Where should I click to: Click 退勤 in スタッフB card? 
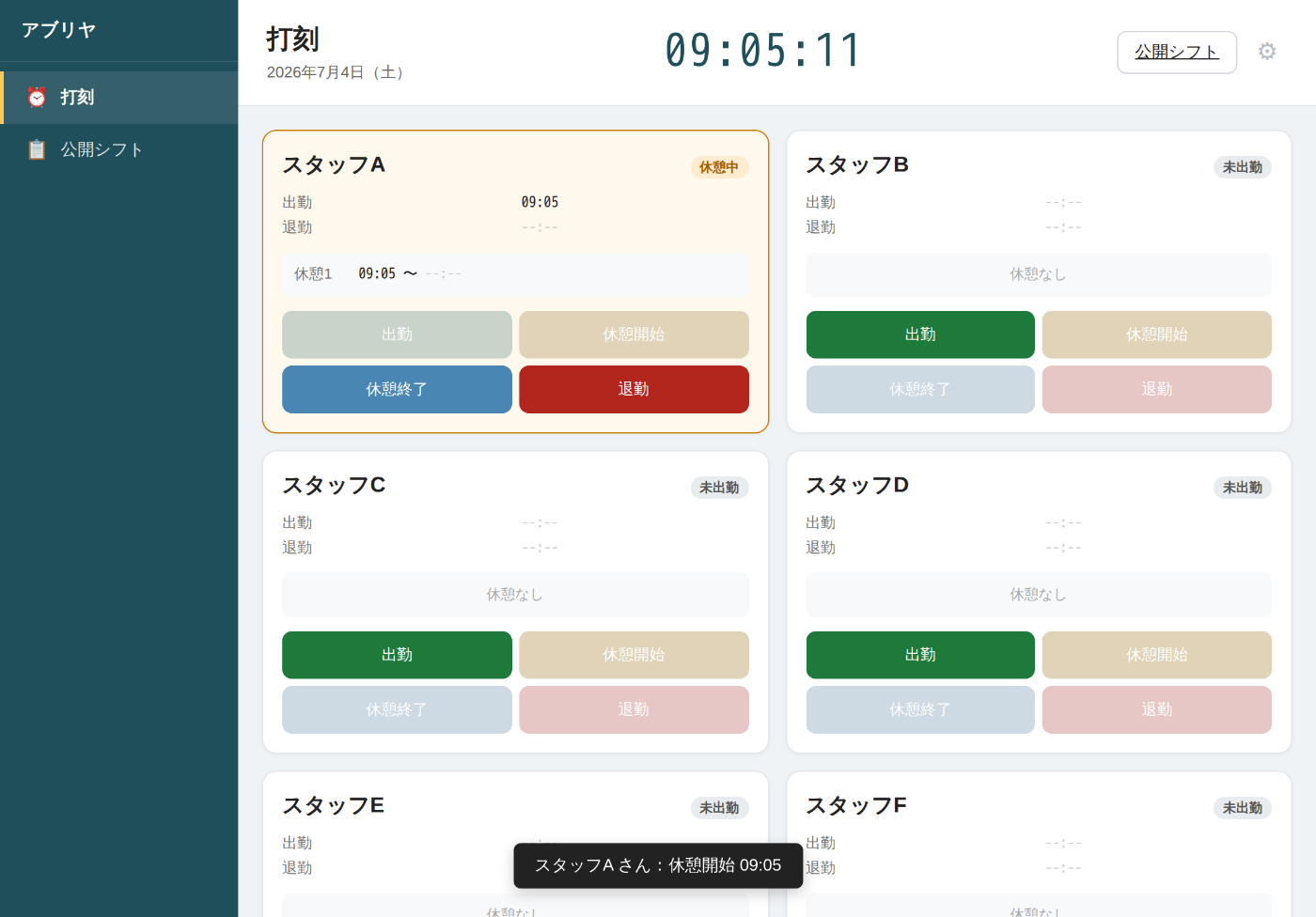pyautogui.click(x=1157, y=389)
